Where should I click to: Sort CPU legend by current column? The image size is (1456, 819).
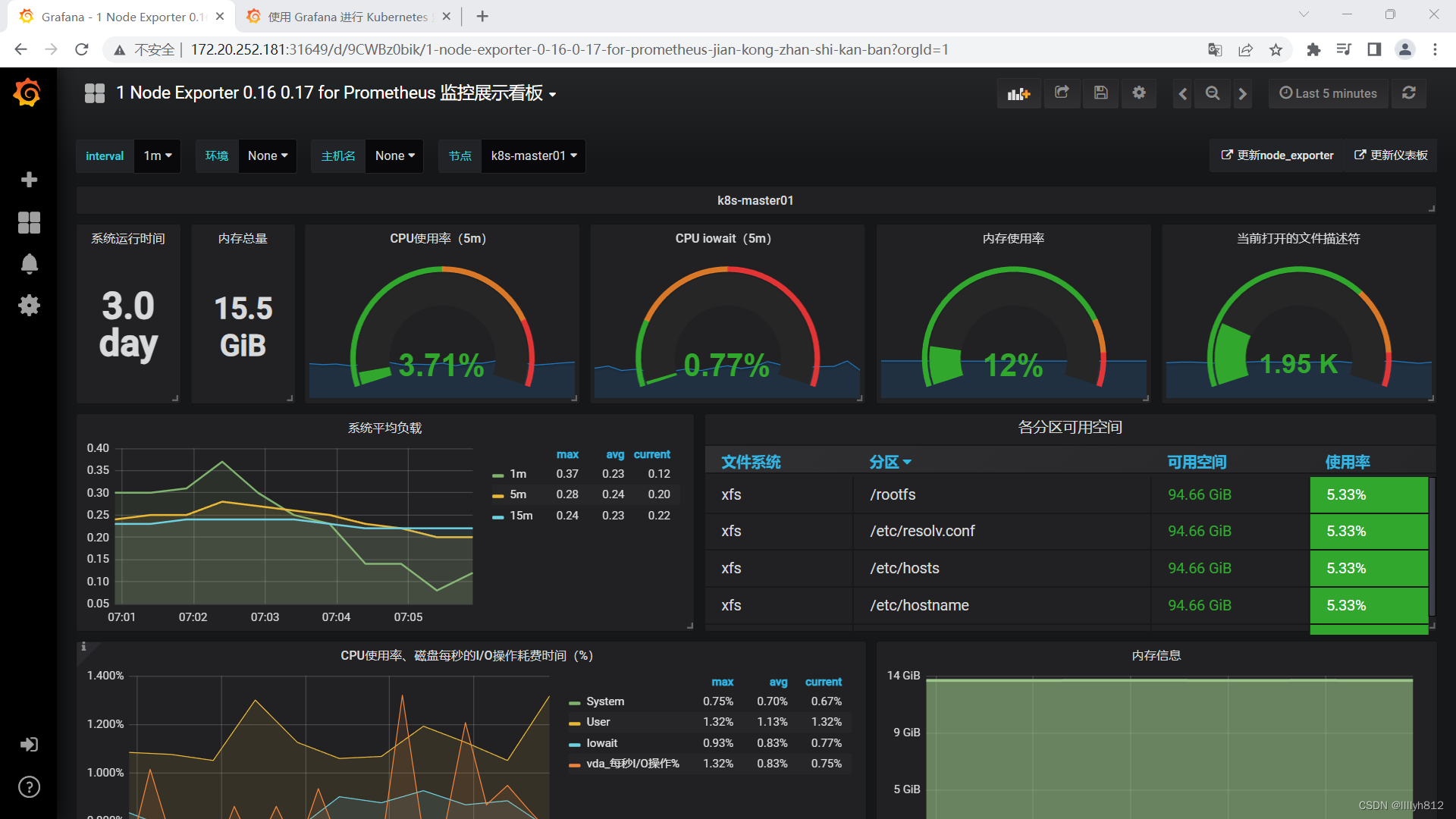pyautogui.click(x=824, y=682)
